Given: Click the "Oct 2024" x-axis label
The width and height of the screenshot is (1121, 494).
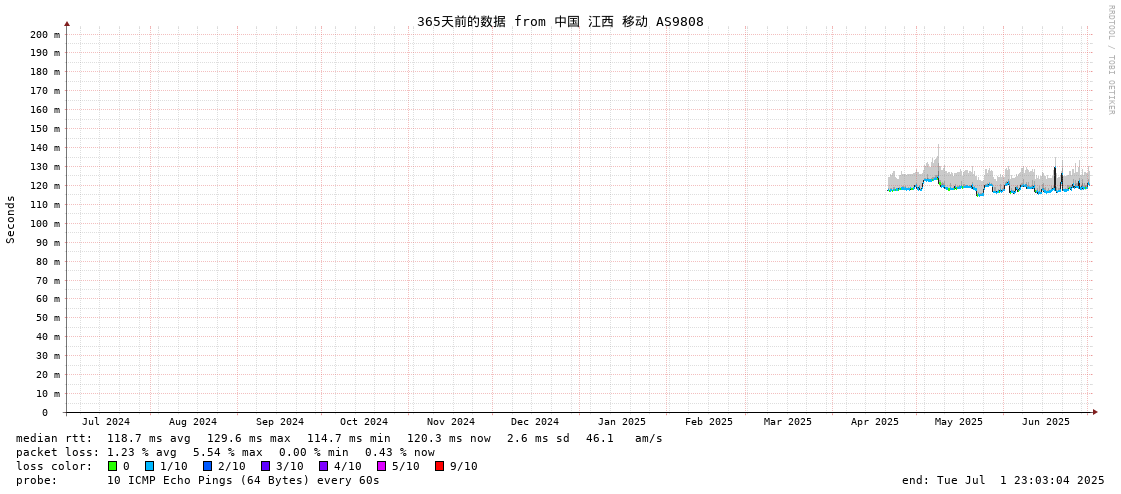Looking at the screenshot, I should 364,422.
